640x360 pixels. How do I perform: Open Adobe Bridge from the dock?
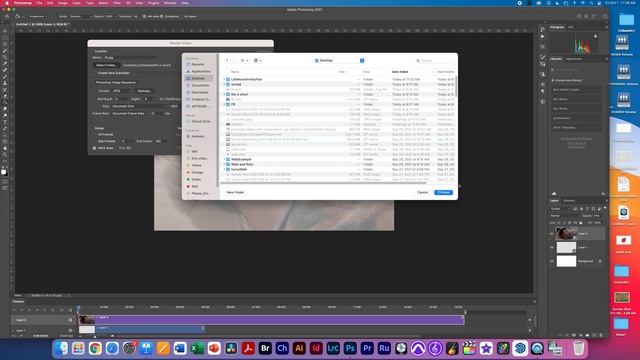click(x=265, y=348)
